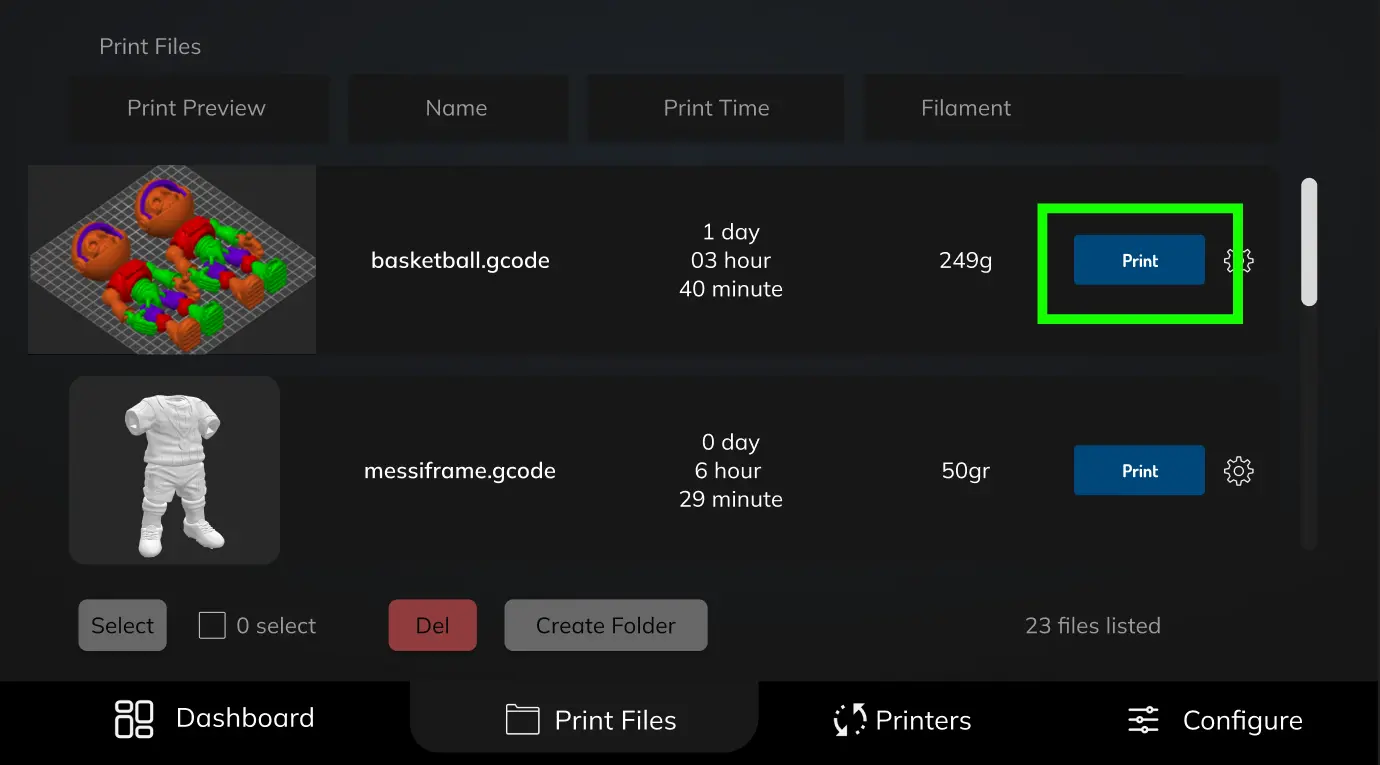
Task: Print the basketball.gcode file
Action: (1139, 261)
